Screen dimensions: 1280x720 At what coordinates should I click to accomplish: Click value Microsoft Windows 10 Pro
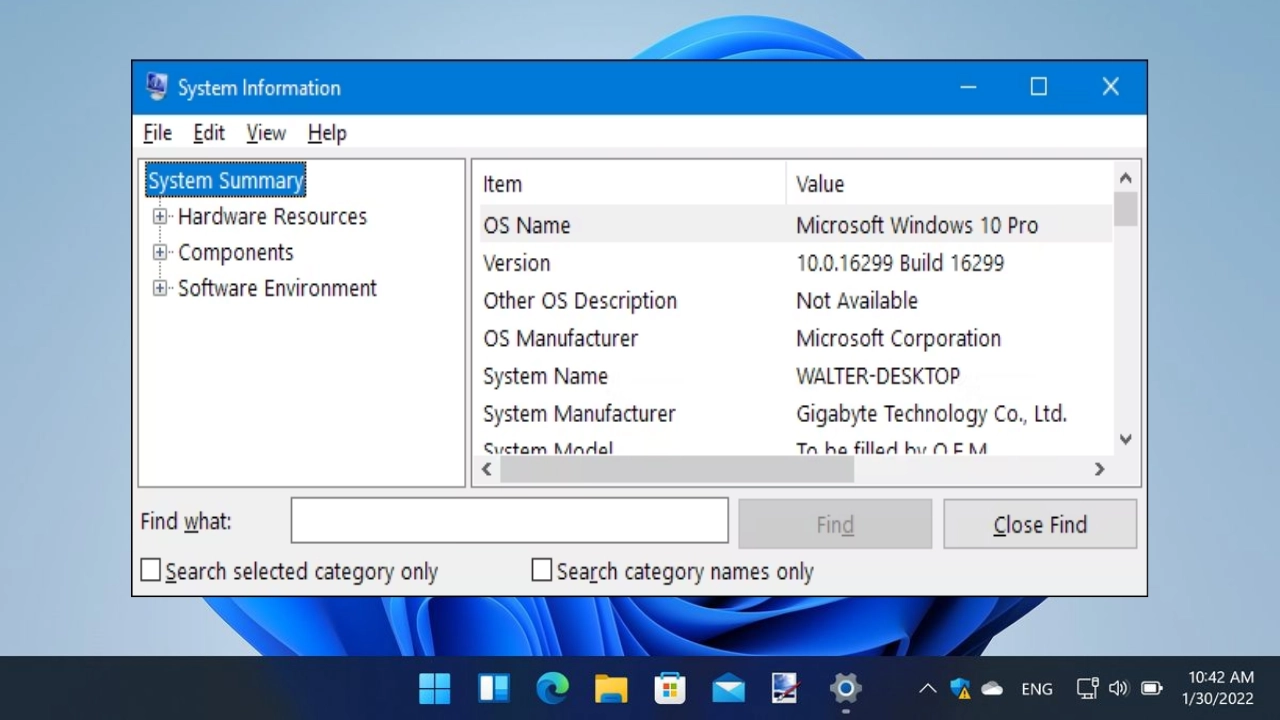(x=917, y=225)
